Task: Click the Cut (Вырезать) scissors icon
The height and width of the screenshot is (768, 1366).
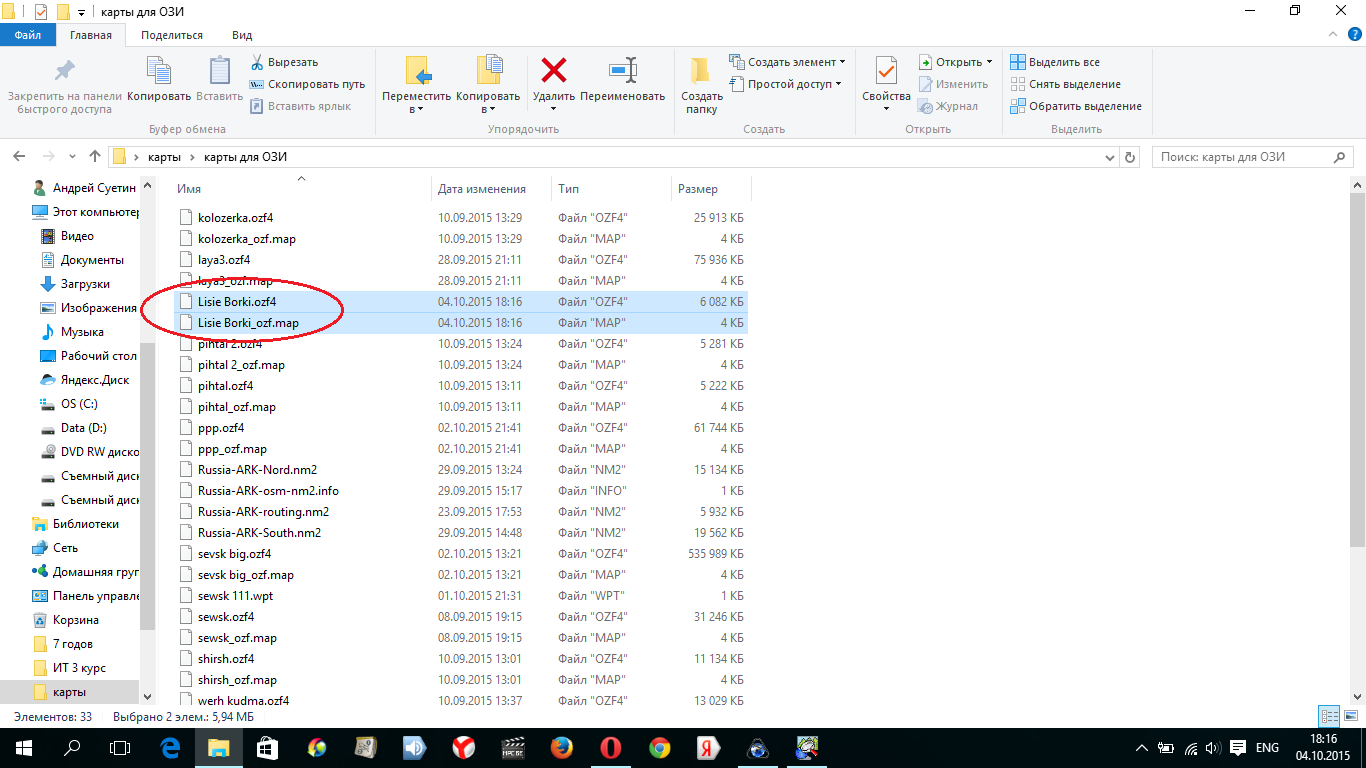Action: pos(257,62)
